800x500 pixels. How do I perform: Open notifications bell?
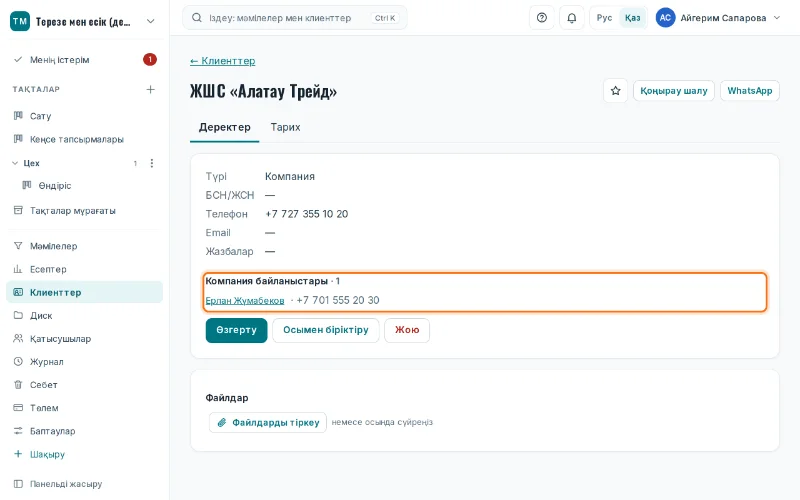(571, 18)
